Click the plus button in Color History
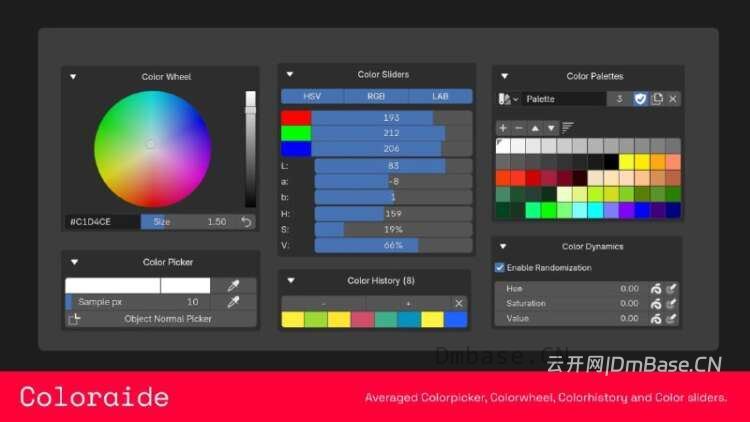The height and width of the screenshot is (422, 750). tap(408, 303)
